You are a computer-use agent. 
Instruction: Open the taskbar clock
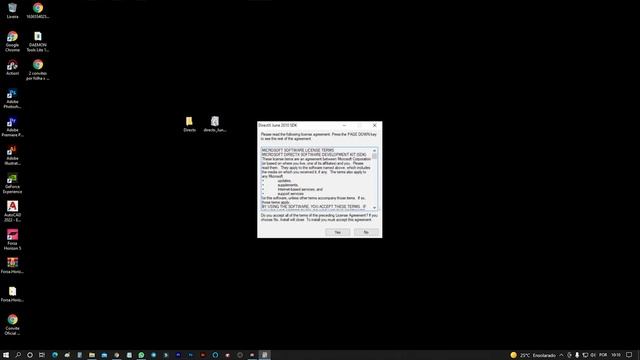[616, 355]
